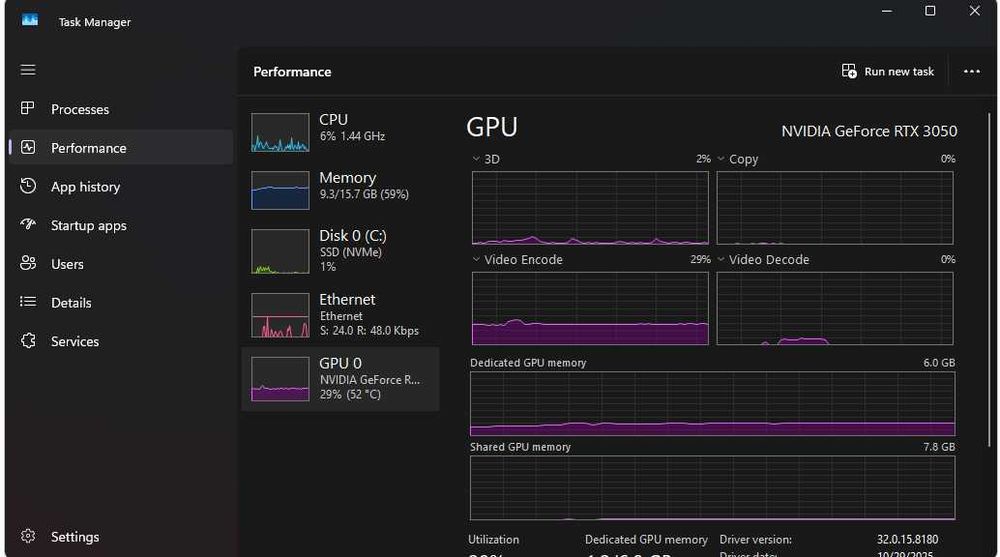
Task: Click the Processes grid icon
Action: click(28, 109)
